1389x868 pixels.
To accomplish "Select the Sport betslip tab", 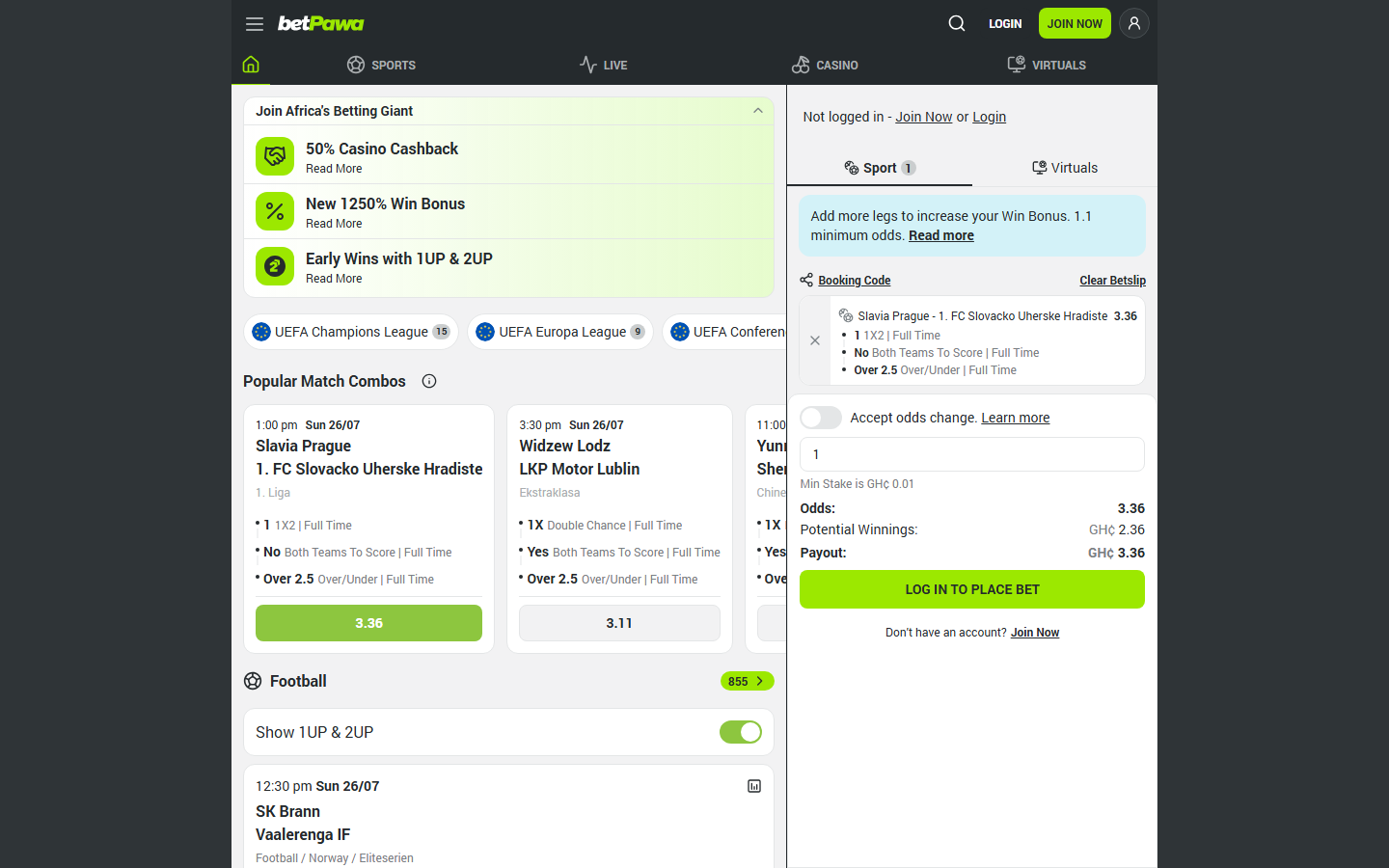I will [x=880, y=168].
